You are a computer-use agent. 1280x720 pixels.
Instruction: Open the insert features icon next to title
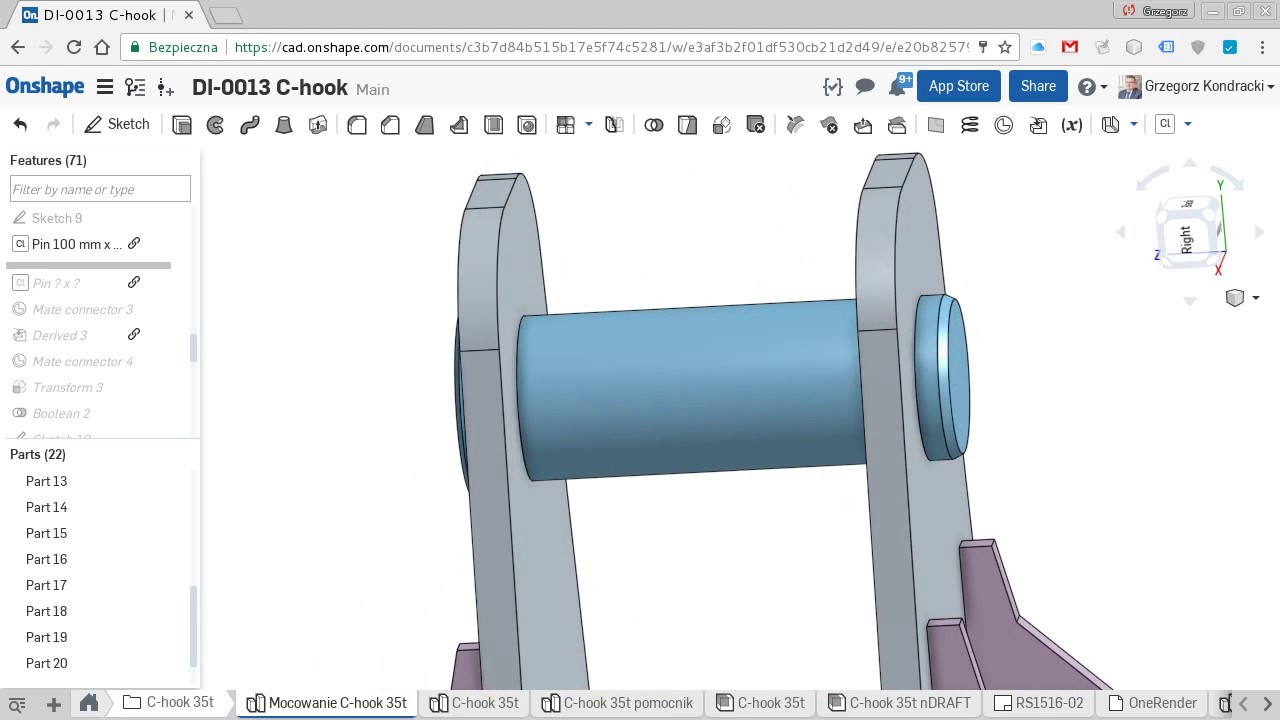click(165, 87)
